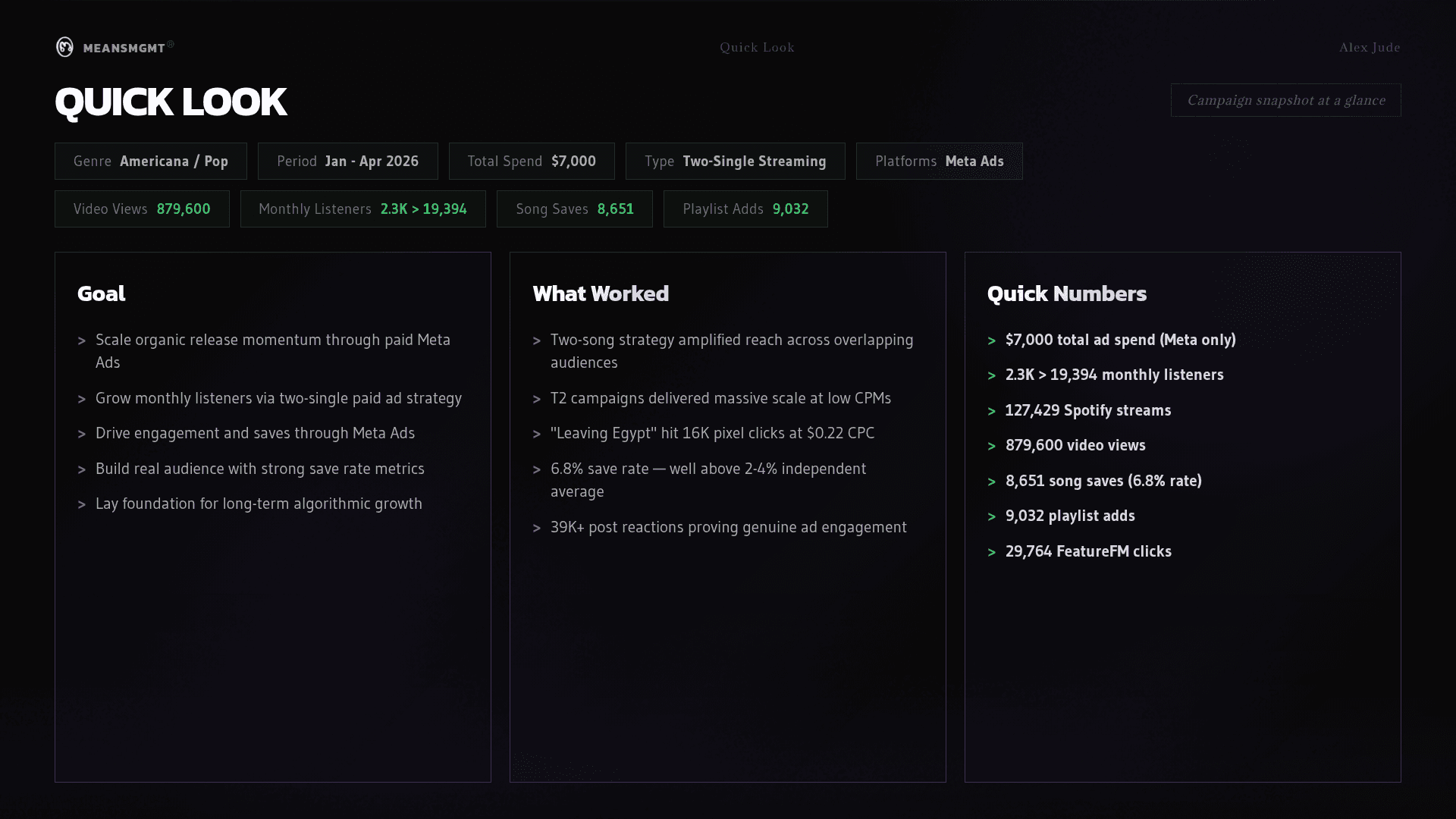Select the Genre Americana / Pop chip
The width and height of the screenshot is (1456, 819).
150,161
